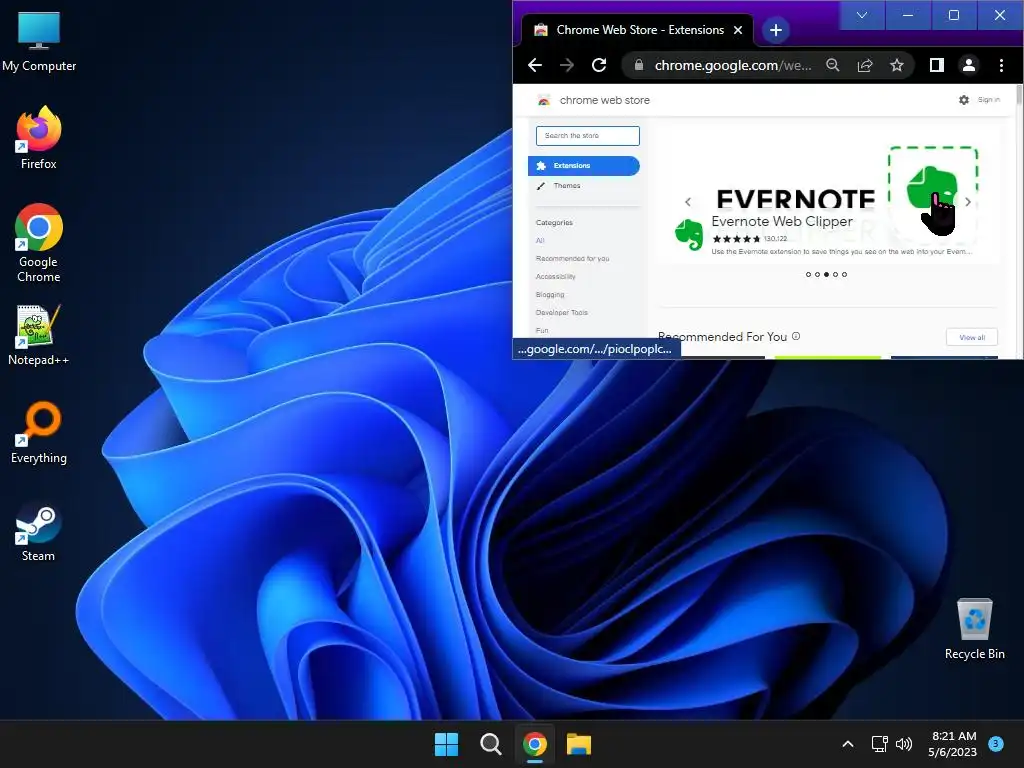Click the Chrome taskbar icon
Viewport: 1024px width, 768px height.
[534, 744]
